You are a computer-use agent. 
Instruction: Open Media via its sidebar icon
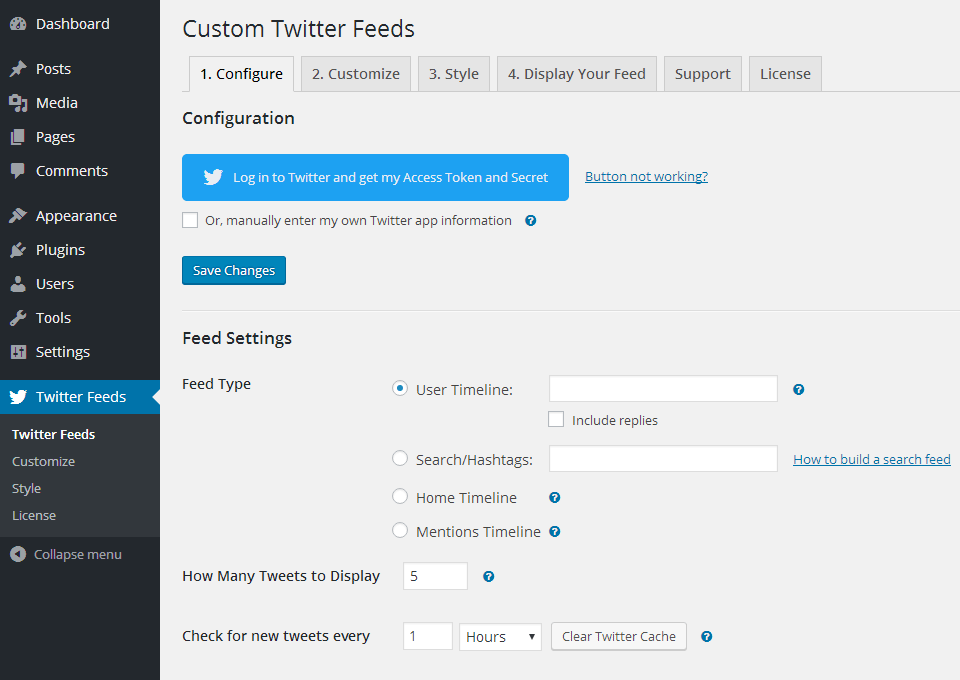click(x=18, y=103)
